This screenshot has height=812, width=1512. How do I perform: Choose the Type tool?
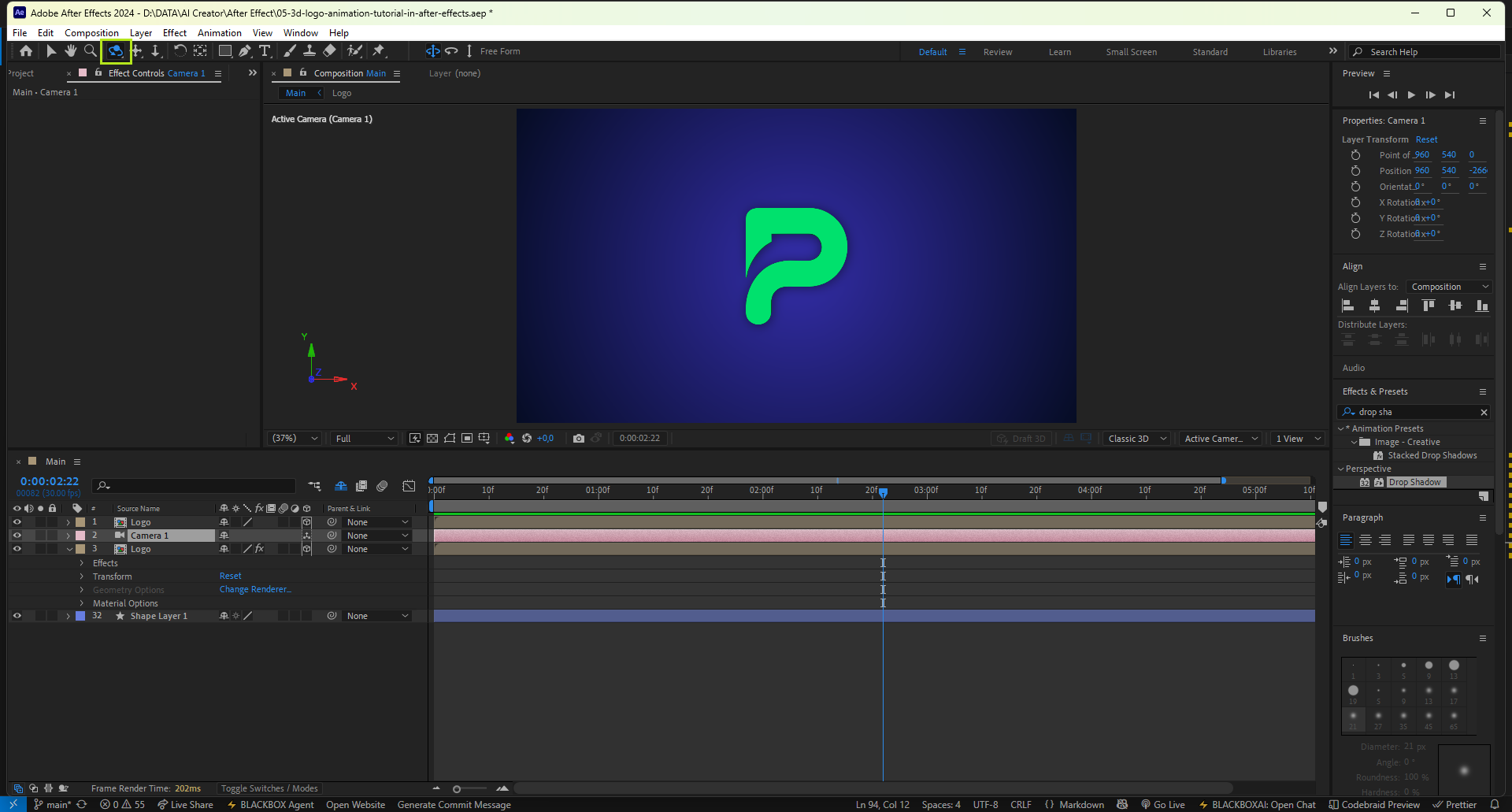265,51
